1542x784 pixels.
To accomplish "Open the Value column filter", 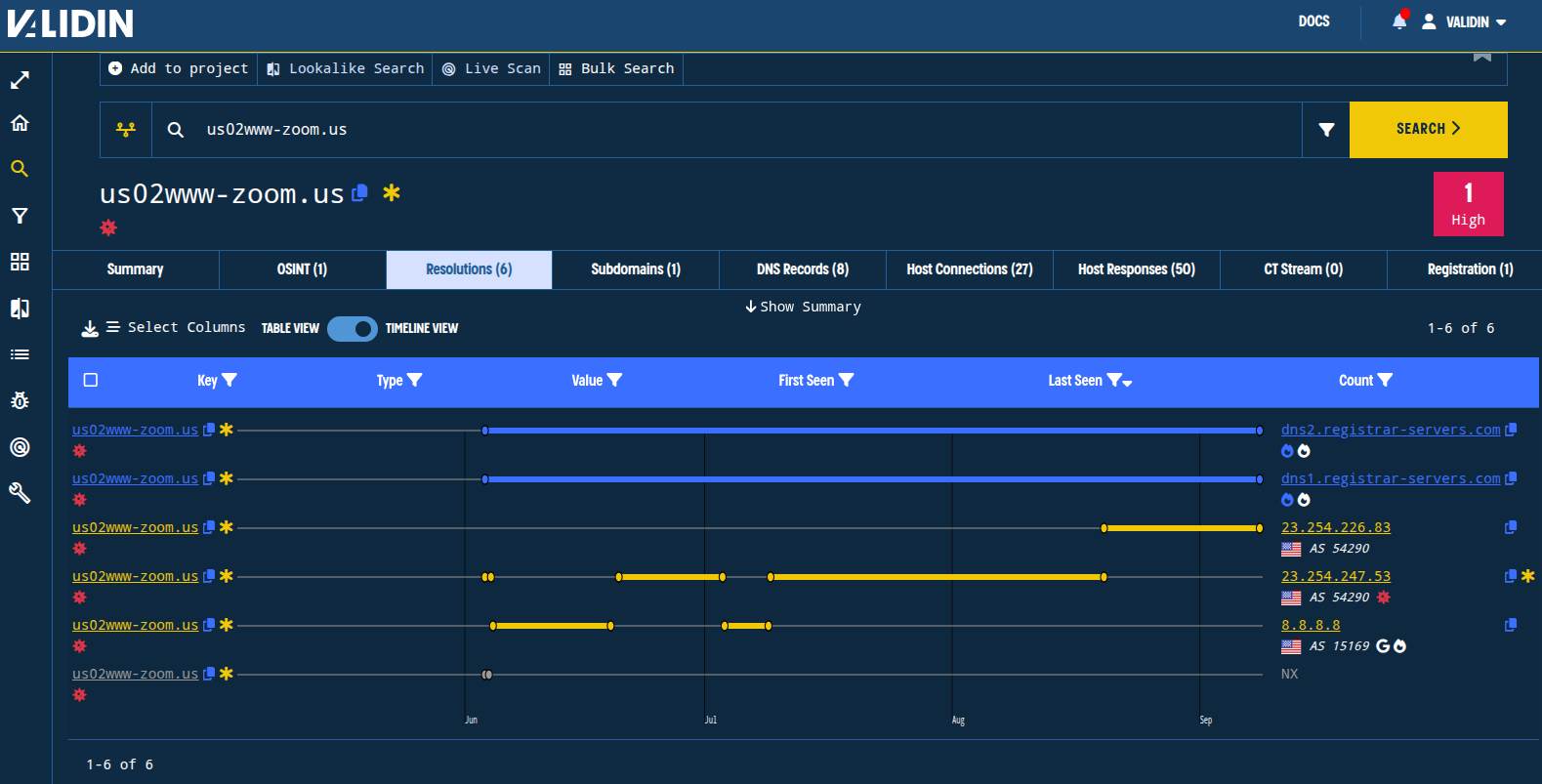I will [x=614, y=381].
